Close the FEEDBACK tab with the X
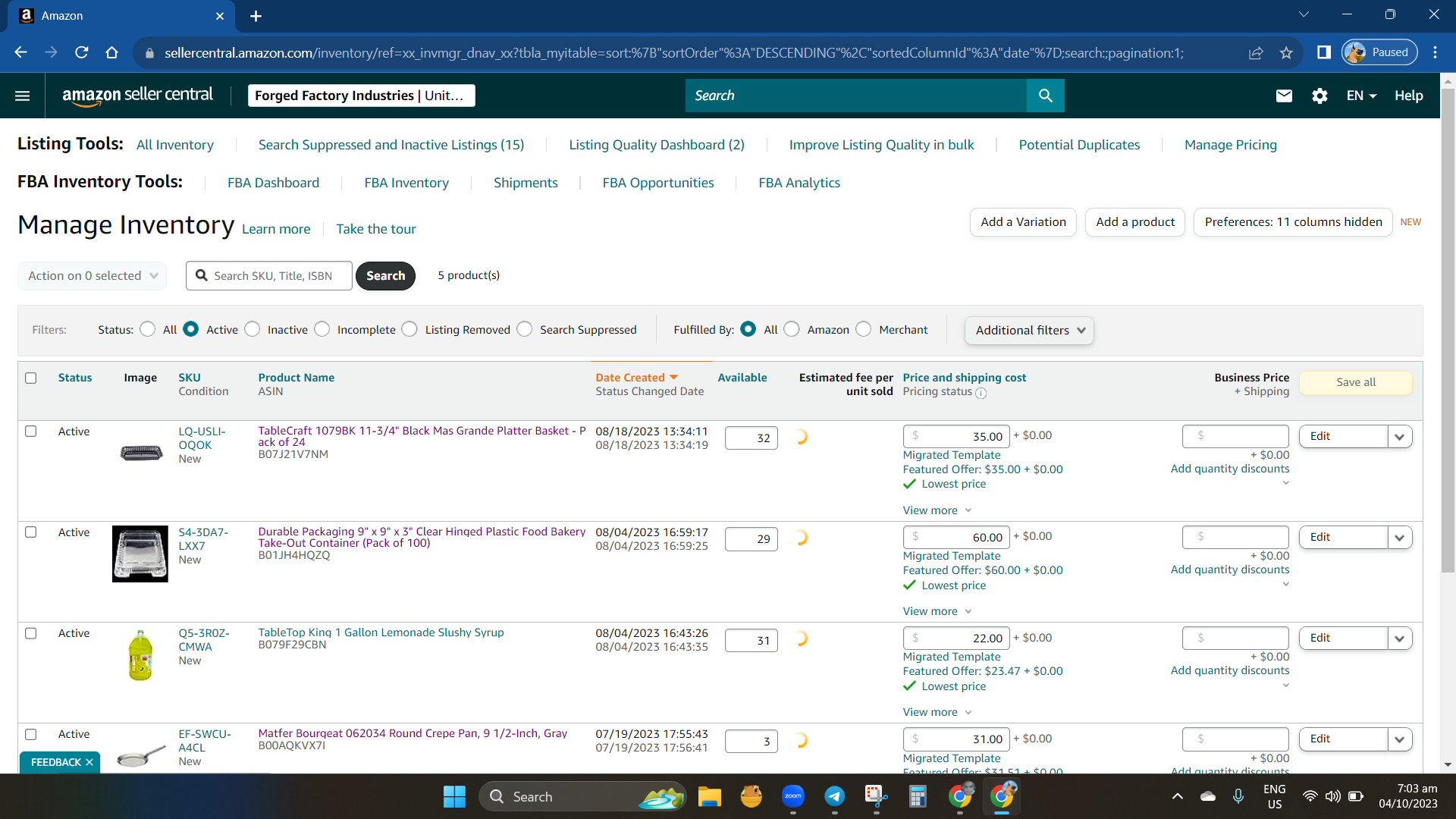 pyautogui.click(x=89, y=762)
